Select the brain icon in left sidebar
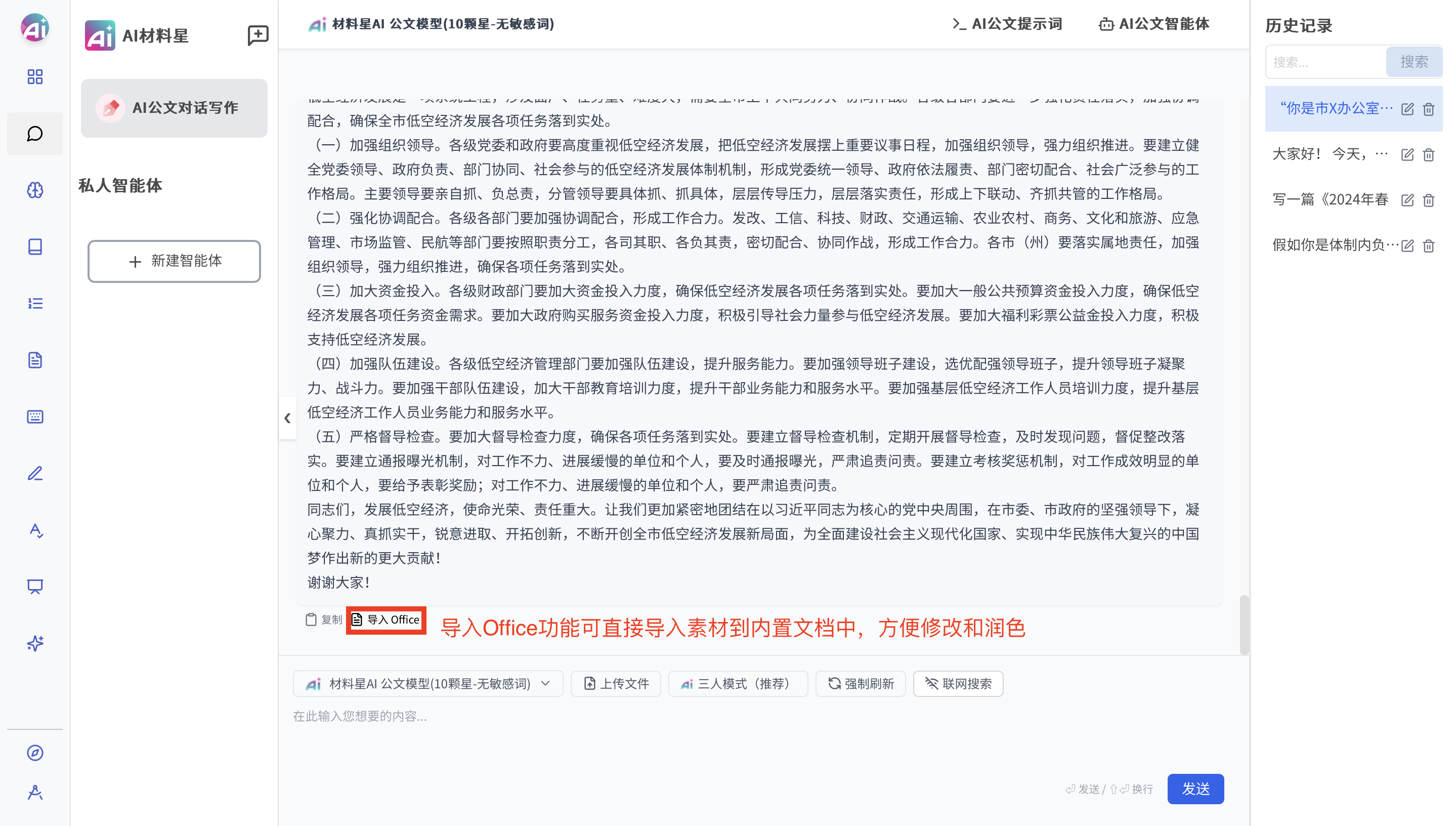 (35, 190)
